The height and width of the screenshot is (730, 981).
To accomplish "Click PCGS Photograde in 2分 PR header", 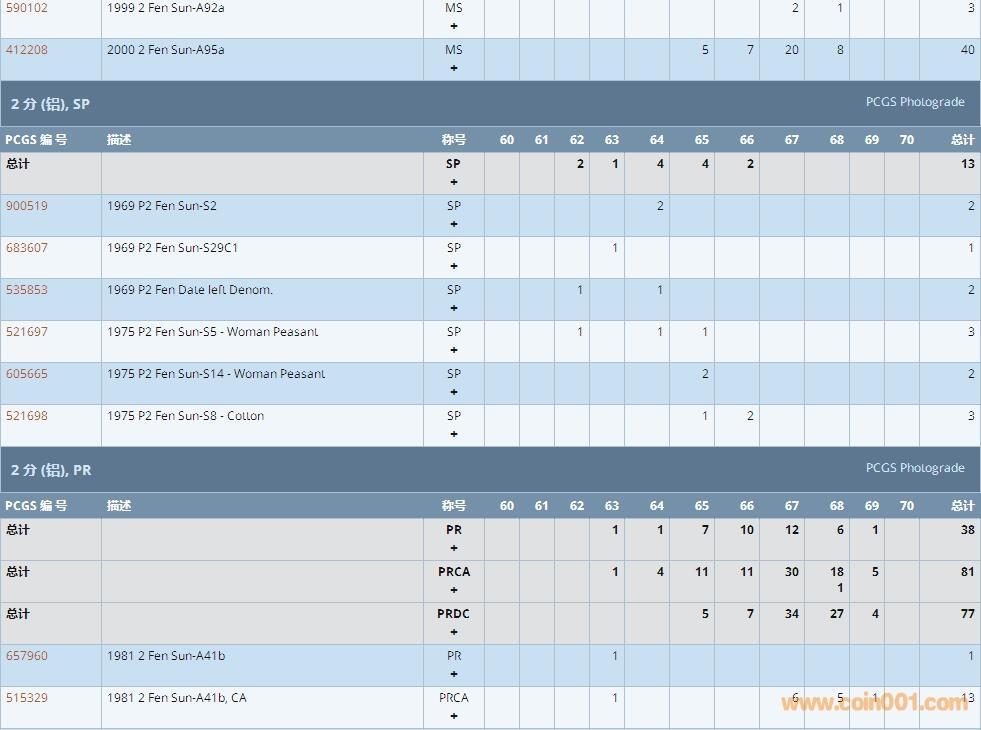I will 914,468.
